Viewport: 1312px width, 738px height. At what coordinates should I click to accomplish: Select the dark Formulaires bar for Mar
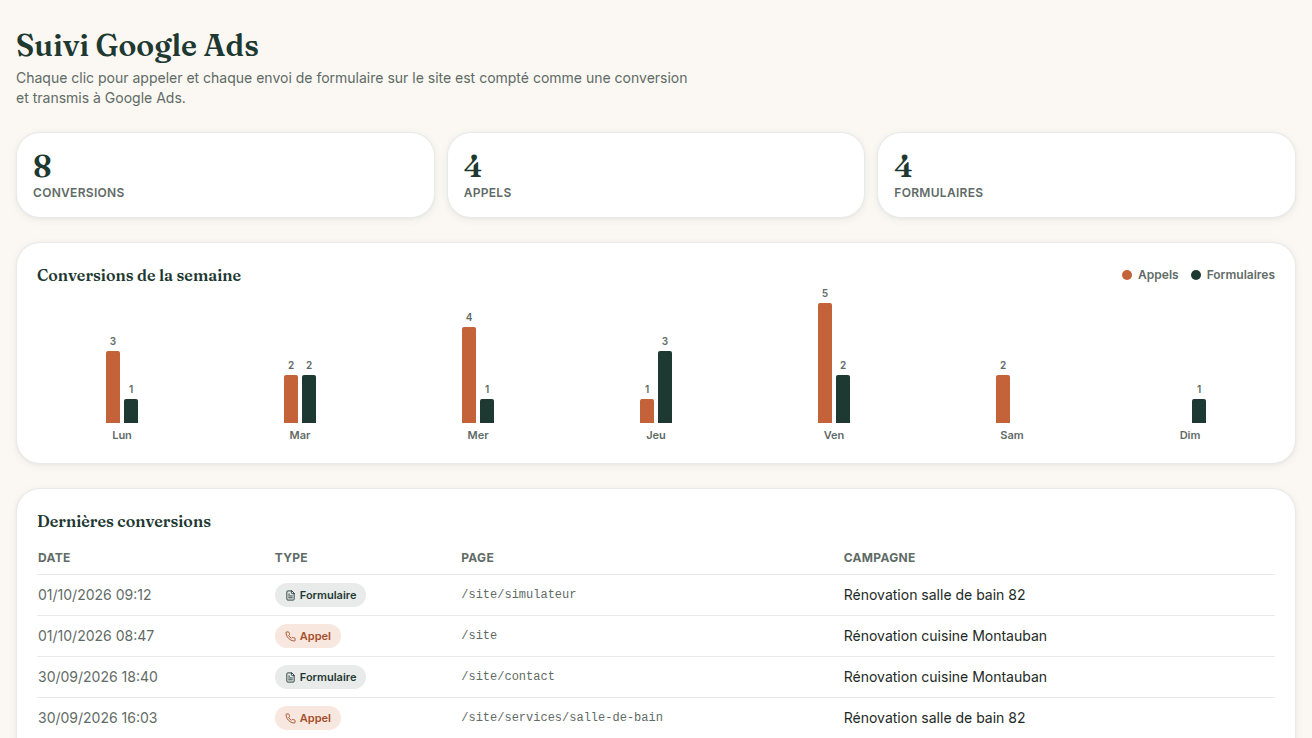309,399
